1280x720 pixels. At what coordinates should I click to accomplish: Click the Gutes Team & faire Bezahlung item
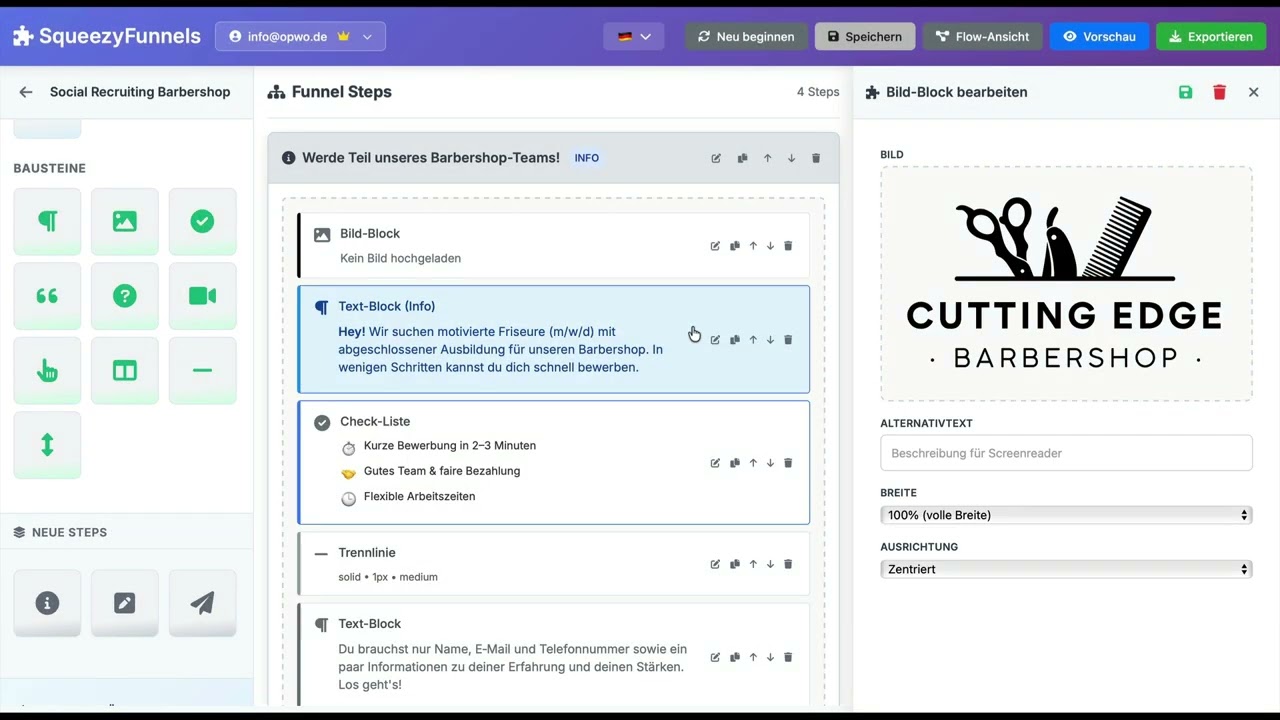pyautogui.click(x=442, y=471)
